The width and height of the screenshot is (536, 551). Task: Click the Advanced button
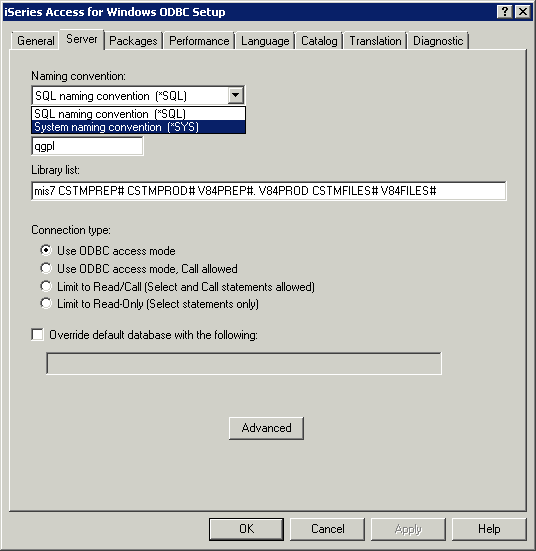(266, 428)
